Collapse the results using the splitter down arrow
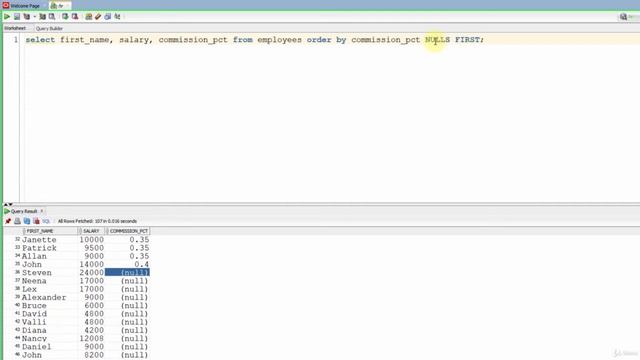 point(11,204)
